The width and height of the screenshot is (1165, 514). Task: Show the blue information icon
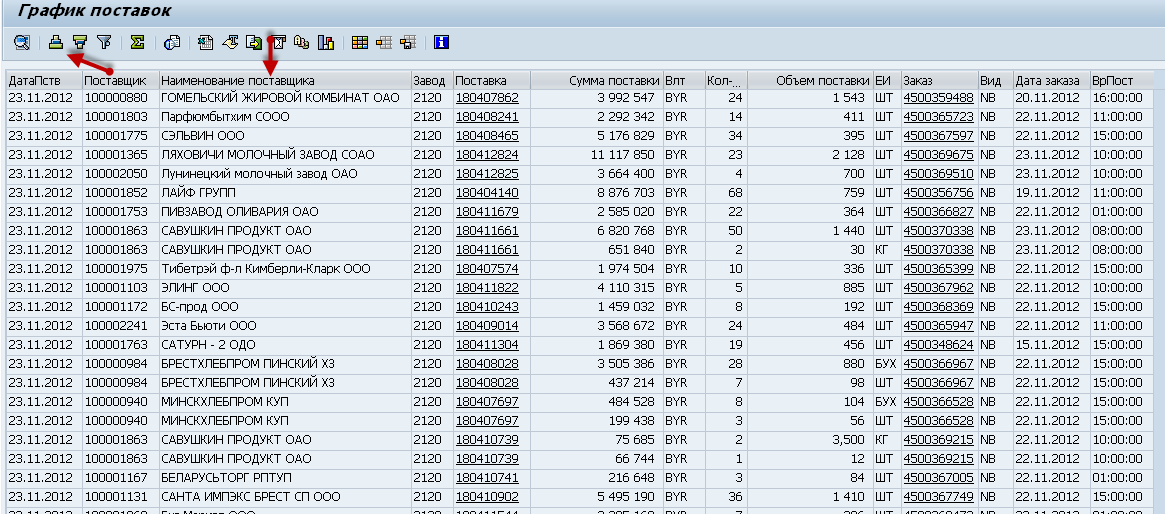click(441, 42)
